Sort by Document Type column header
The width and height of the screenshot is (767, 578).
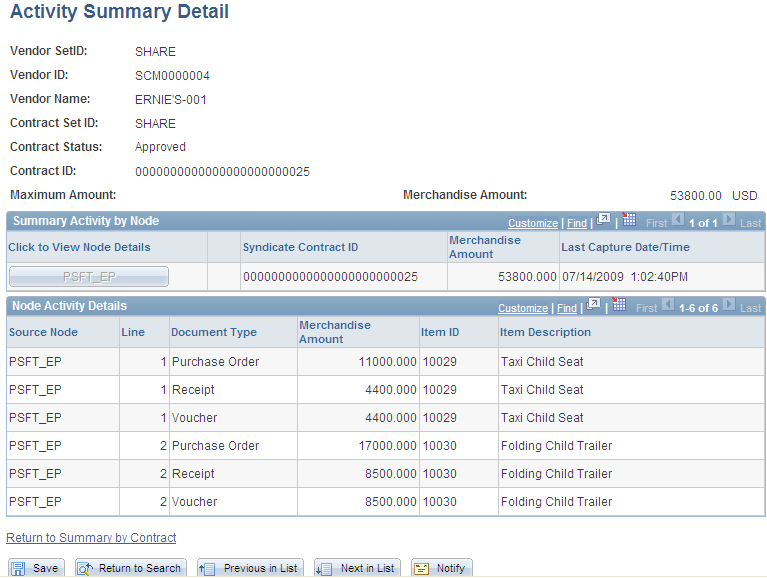pos(214,332)
